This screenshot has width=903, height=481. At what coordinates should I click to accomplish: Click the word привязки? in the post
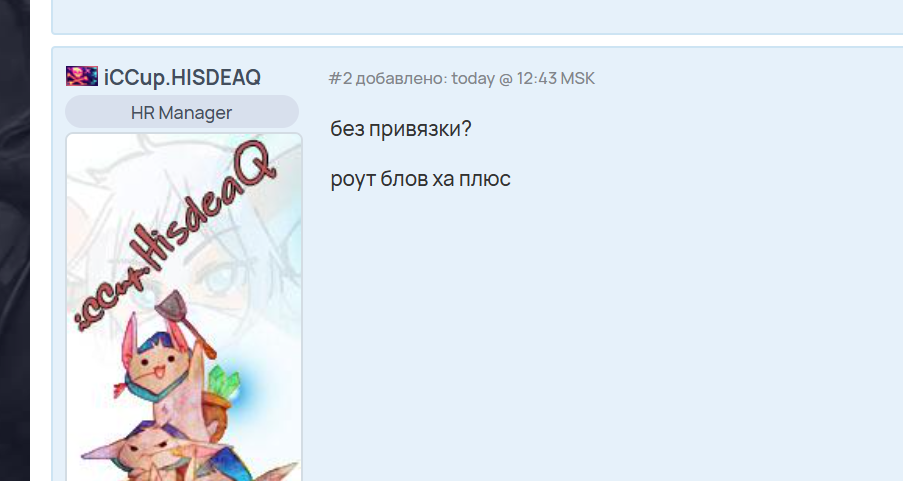(x=420, y=129)
